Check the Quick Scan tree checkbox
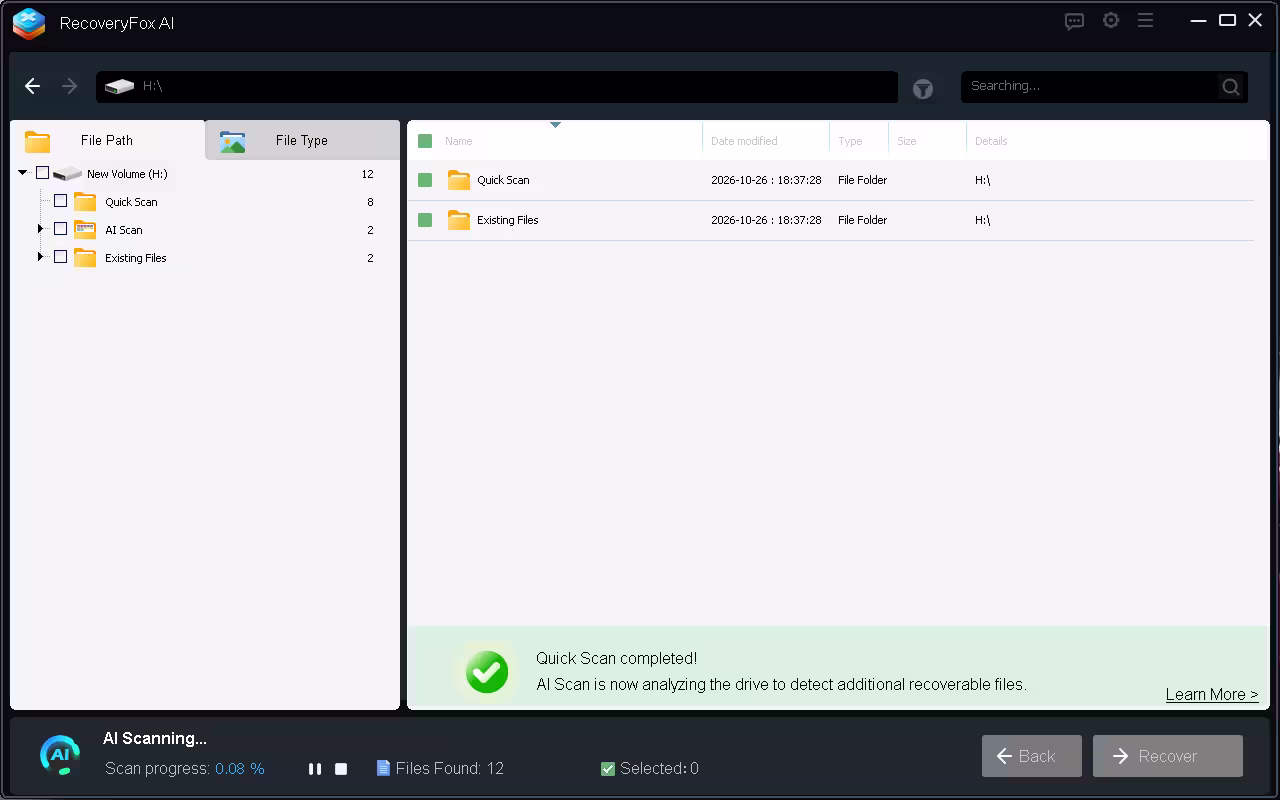 pyautogui.click(x=60, y=201)
